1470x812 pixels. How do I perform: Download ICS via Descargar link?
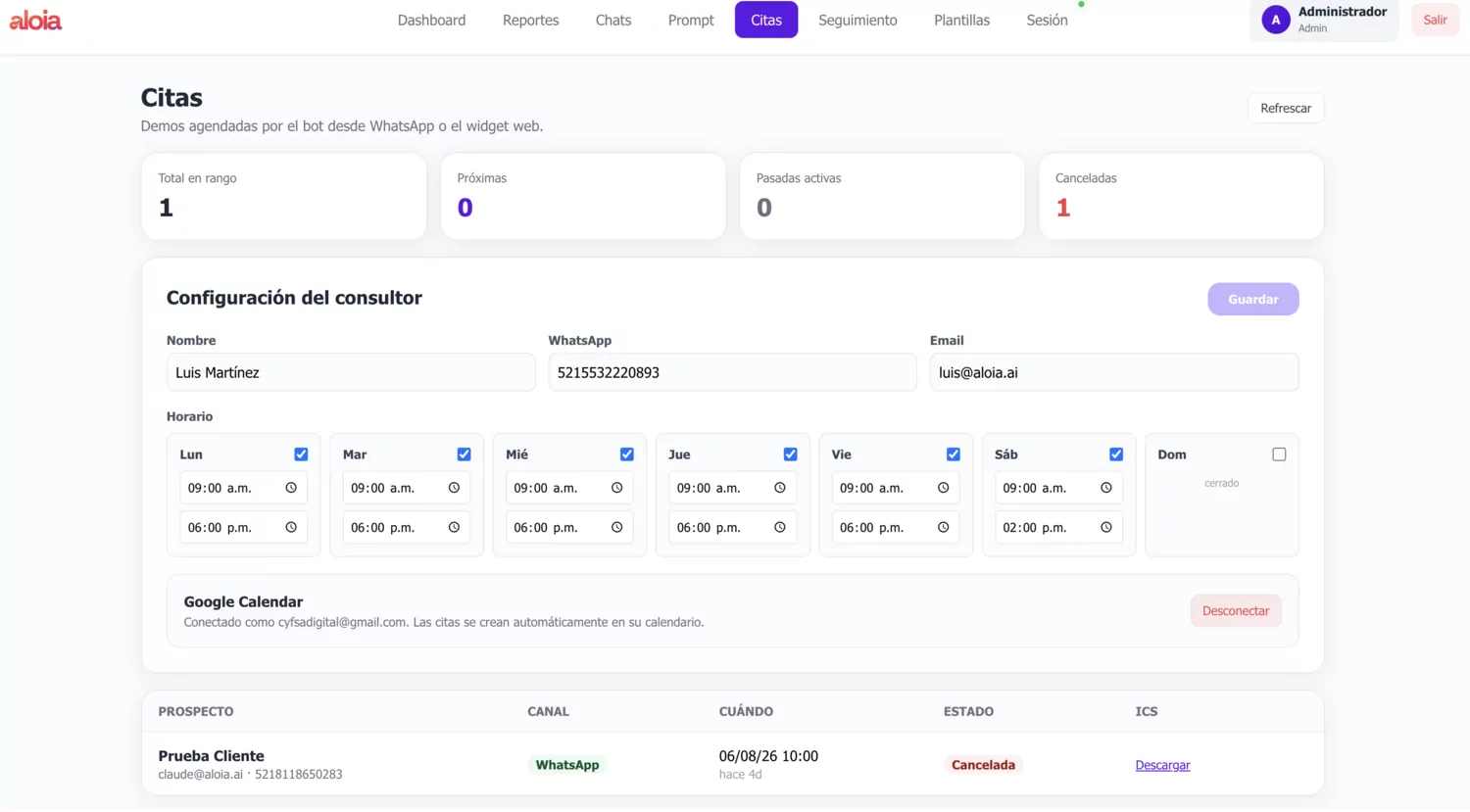(x=1162, y=765)
